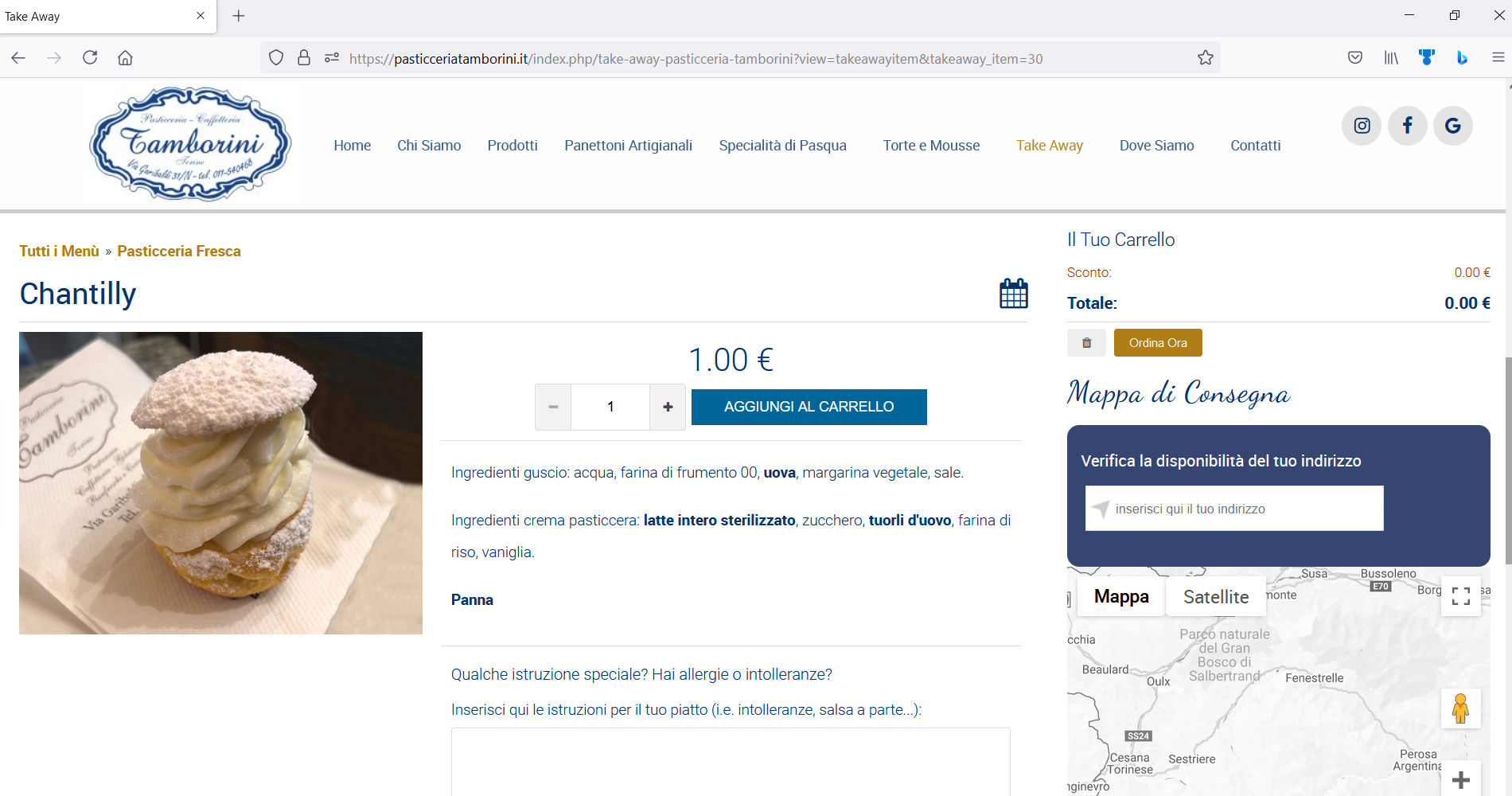This screenshot has width=1512, height=796.
Task: Bookmark this page with star icon
Action: (x=1205, y=58)
